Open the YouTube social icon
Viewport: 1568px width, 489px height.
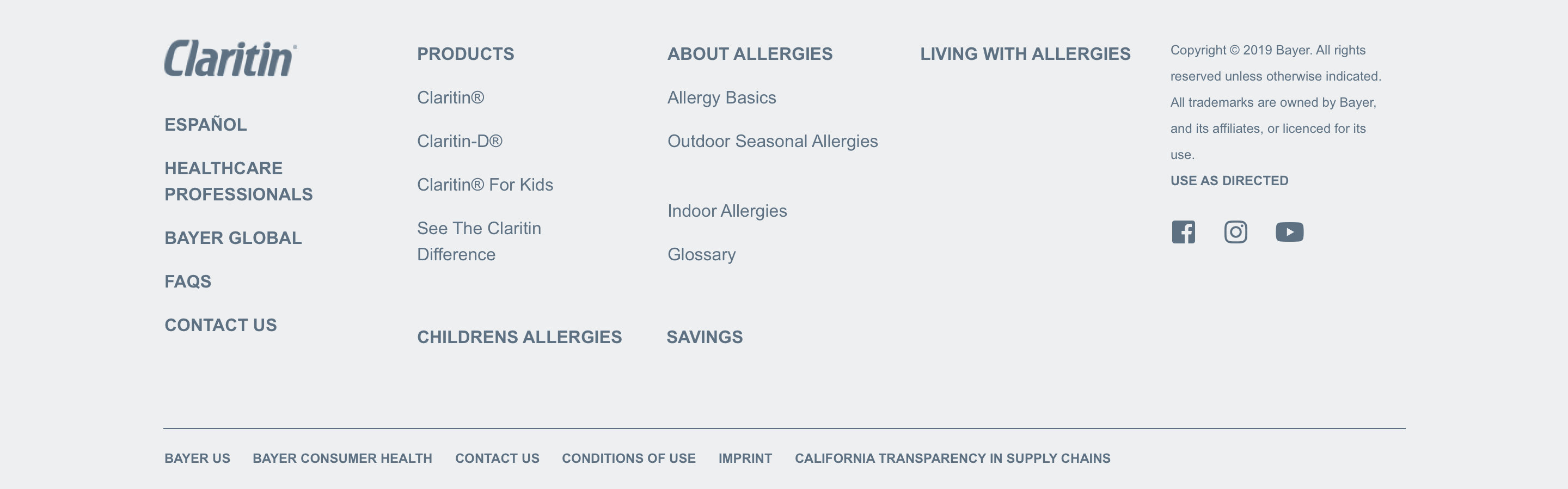[1289, 232]
